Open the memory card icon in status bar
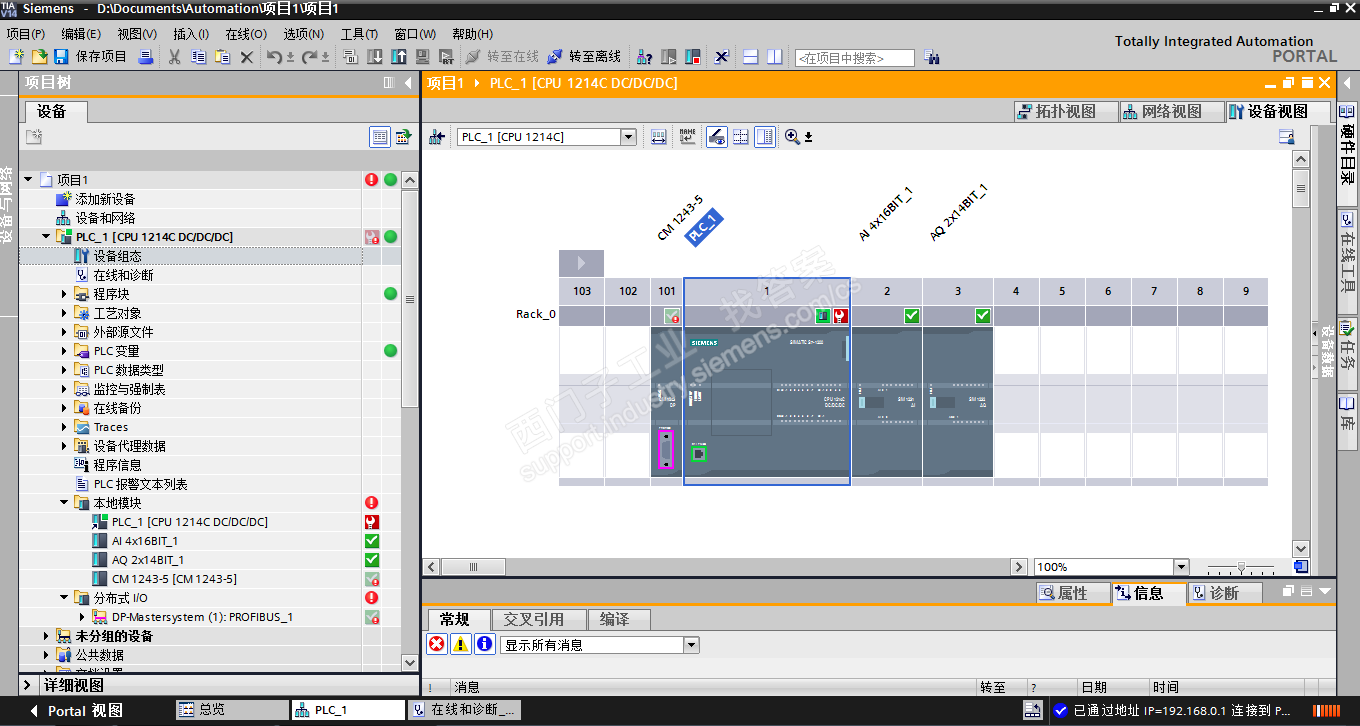 [1033, 710]
